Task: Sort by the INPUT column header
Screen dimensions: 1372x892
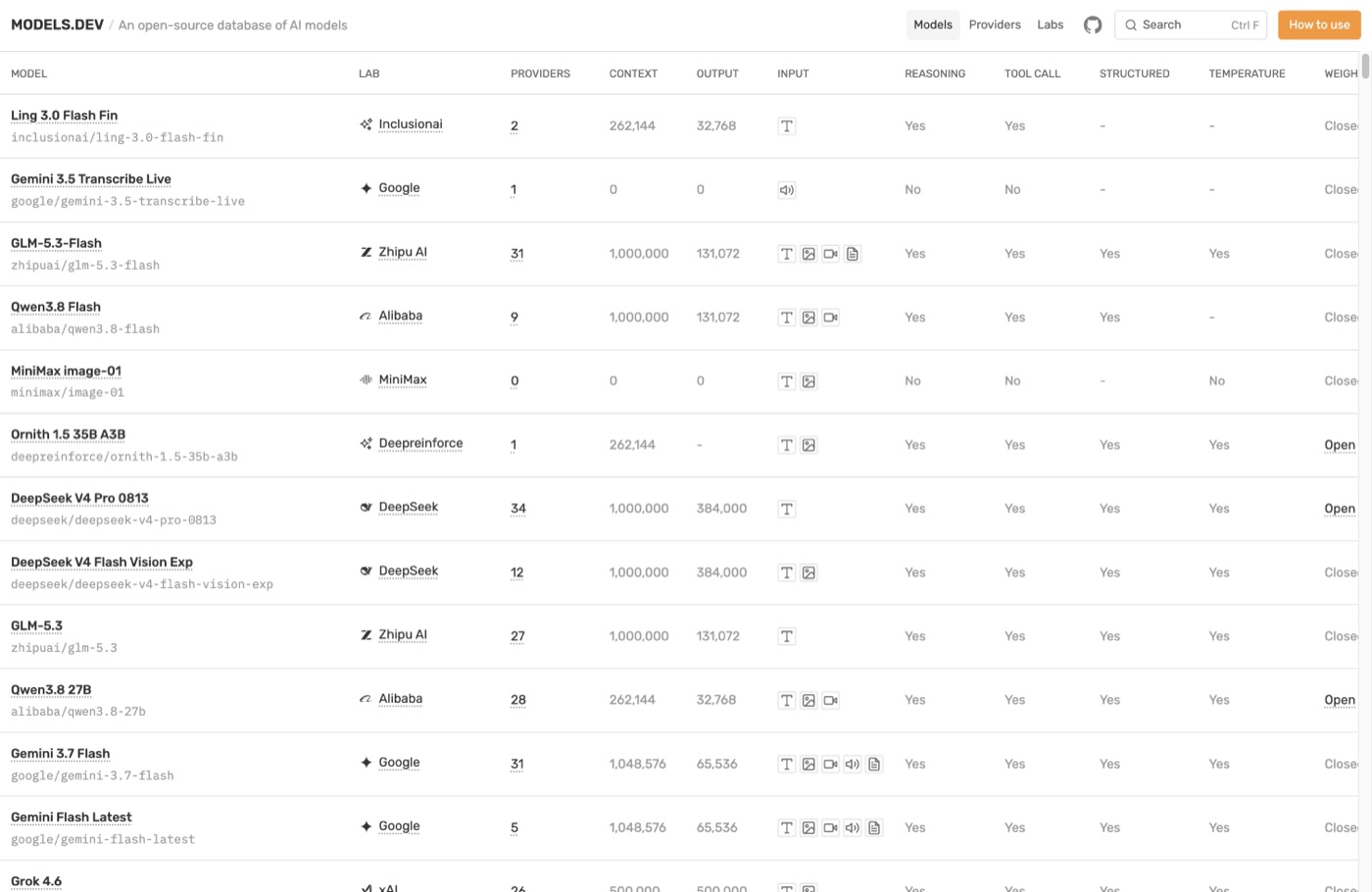Action: pyautogui.click(x=793, y=74)
